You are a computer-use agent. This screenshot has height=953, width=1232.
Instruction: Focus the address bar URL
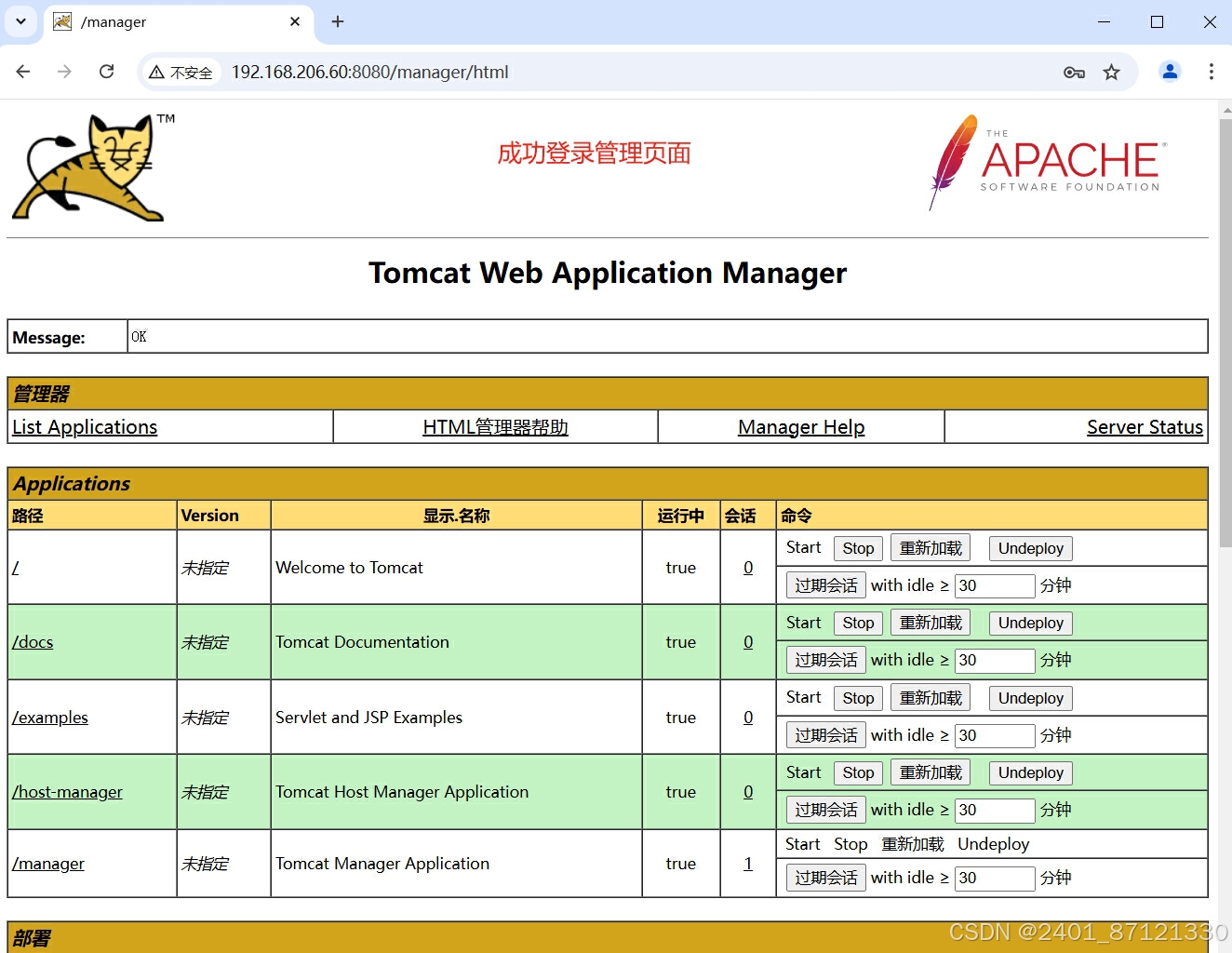(x=369, y=73)
